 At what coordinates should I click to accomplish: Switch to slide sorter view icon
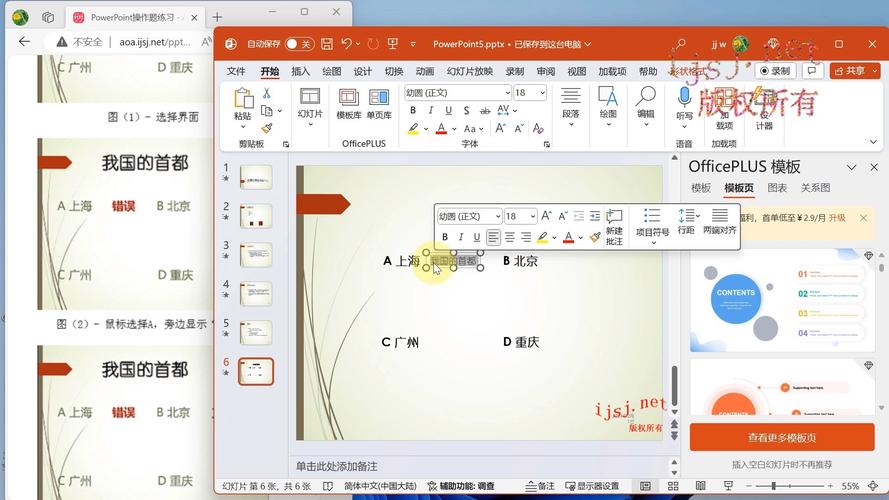673,486
